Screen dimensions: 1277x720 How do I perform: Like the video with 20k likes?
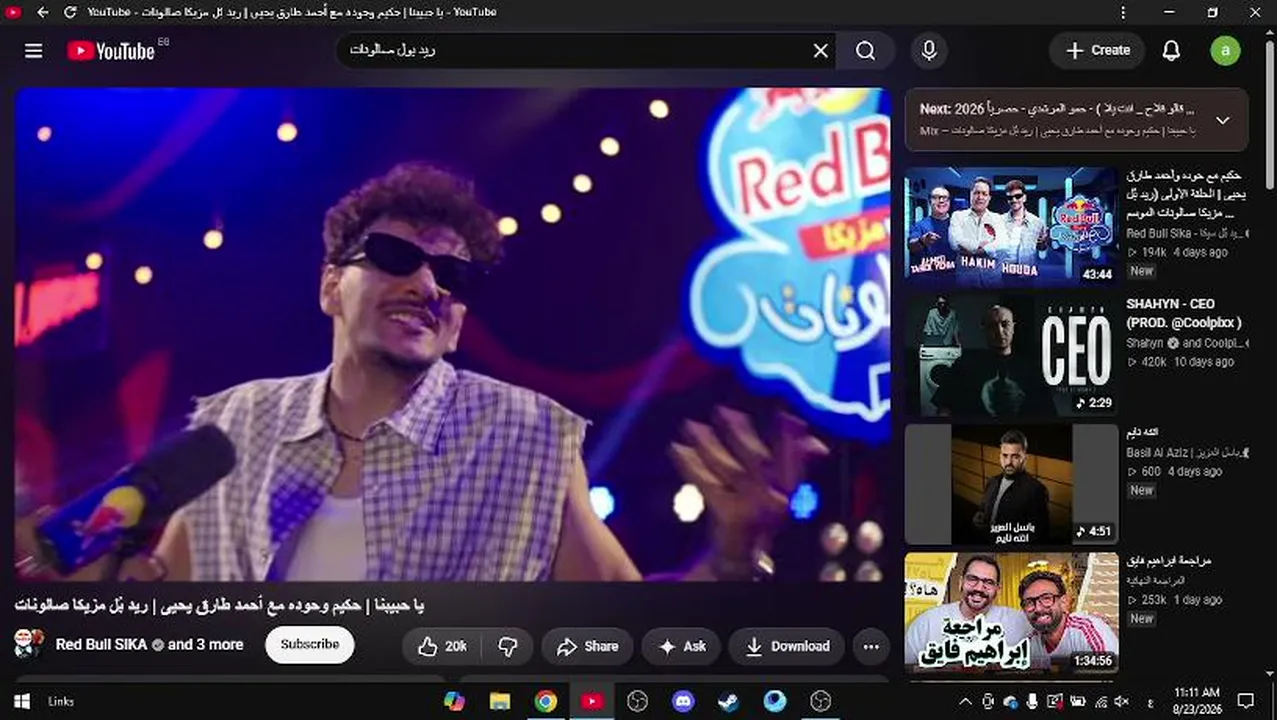pyautogui.click(x=443, y=646)
